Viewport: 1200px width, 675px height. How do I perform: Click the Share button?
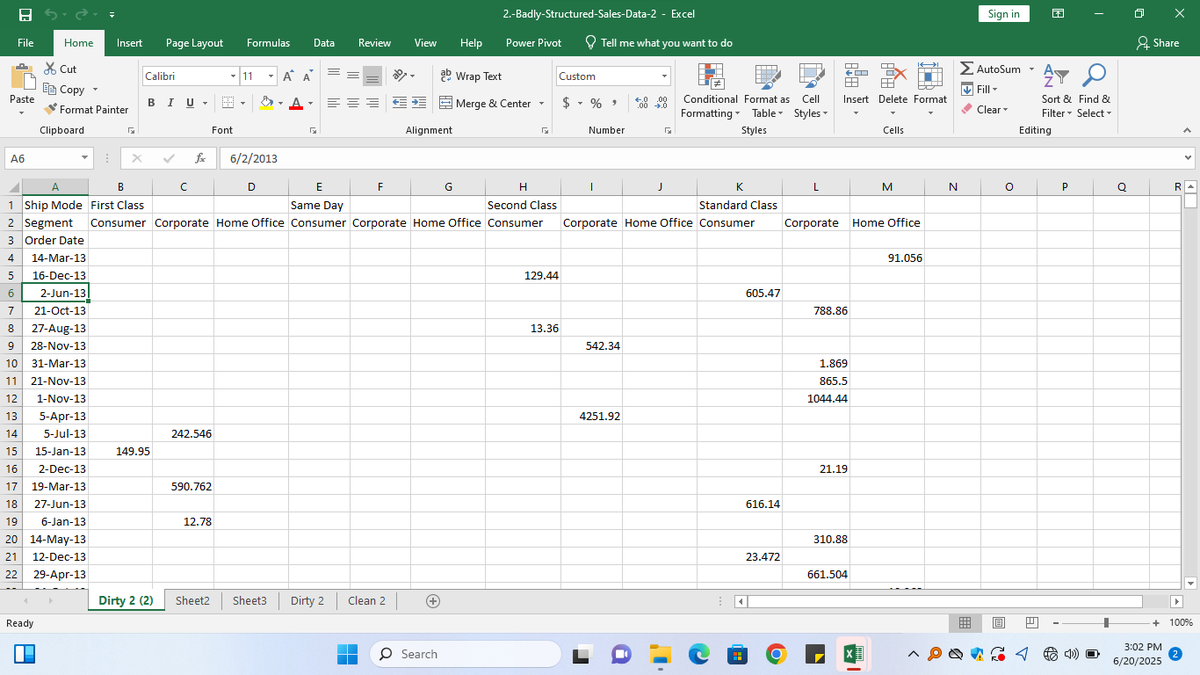(x=1158, y=43)
